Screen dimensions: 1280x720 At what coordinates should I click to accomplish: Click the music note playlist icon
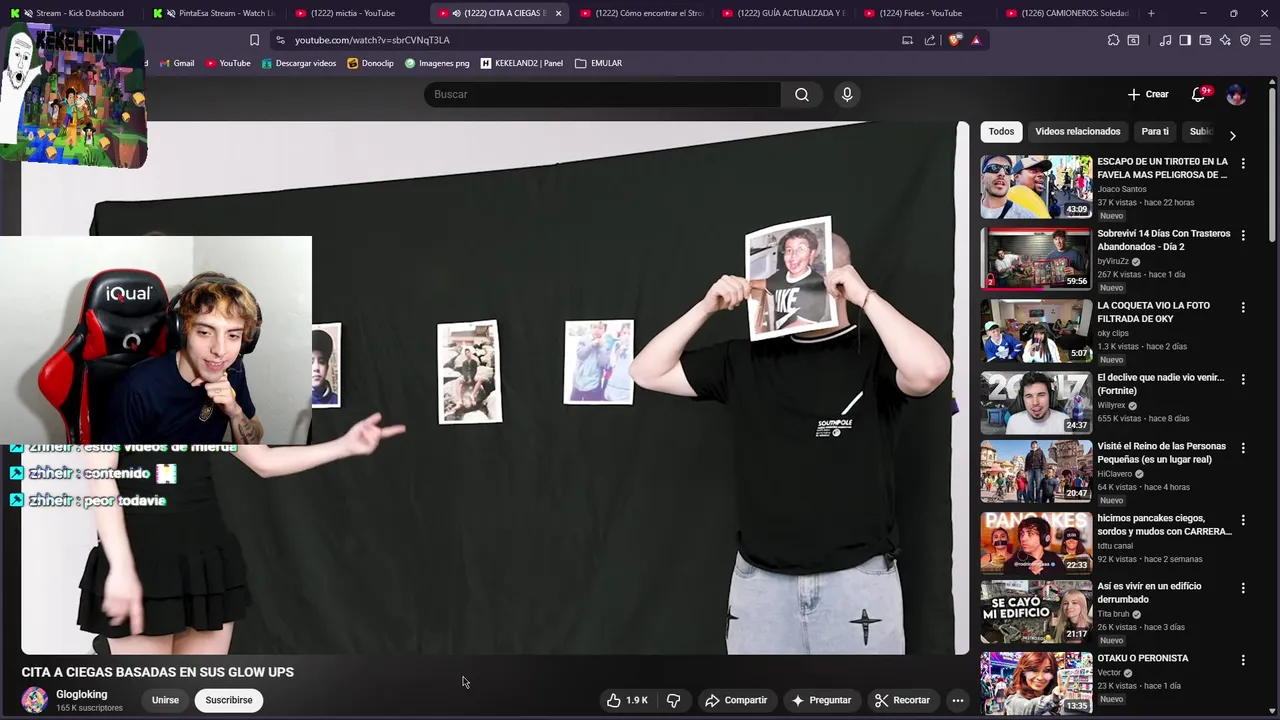click(1165, 40)
